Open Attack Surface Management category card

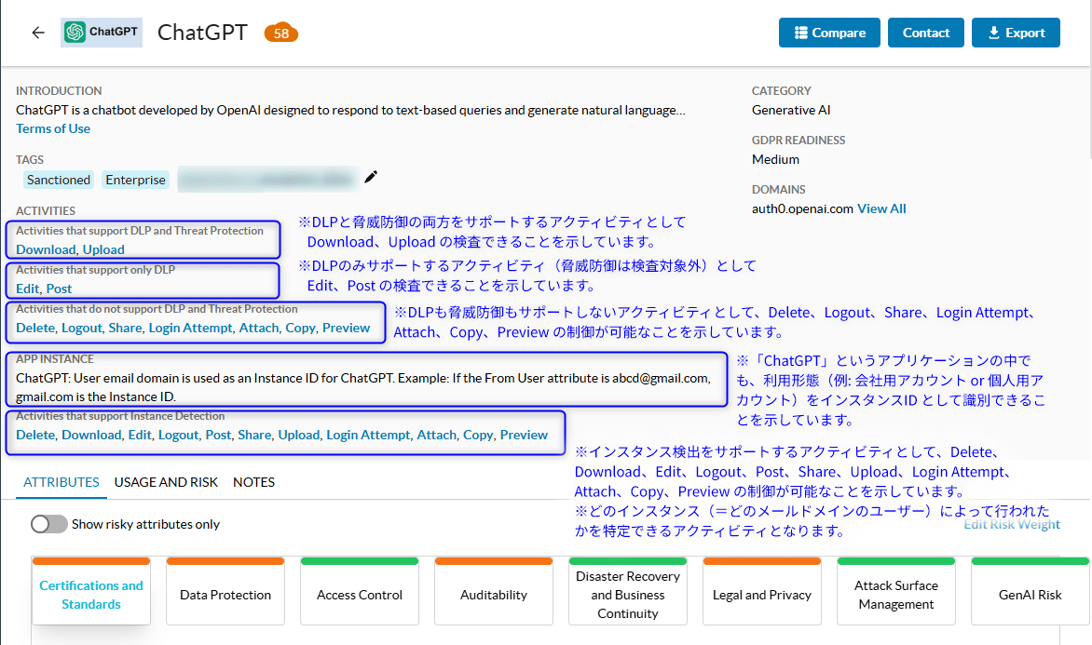896,594
